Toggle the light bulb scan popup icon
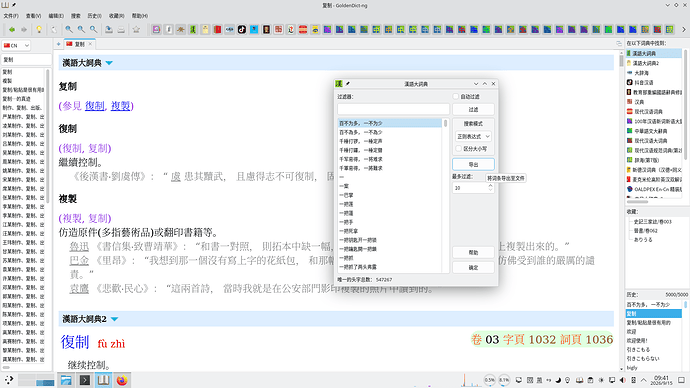Viewport: 690px width, 388px height. tap(39, 29)
